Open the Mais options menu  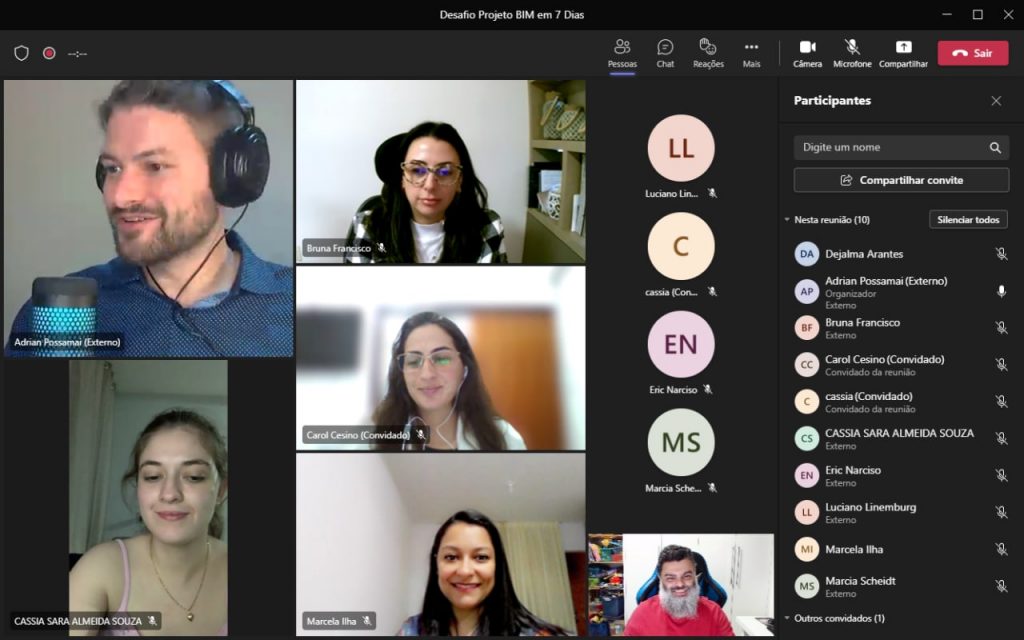coord(751,52)
